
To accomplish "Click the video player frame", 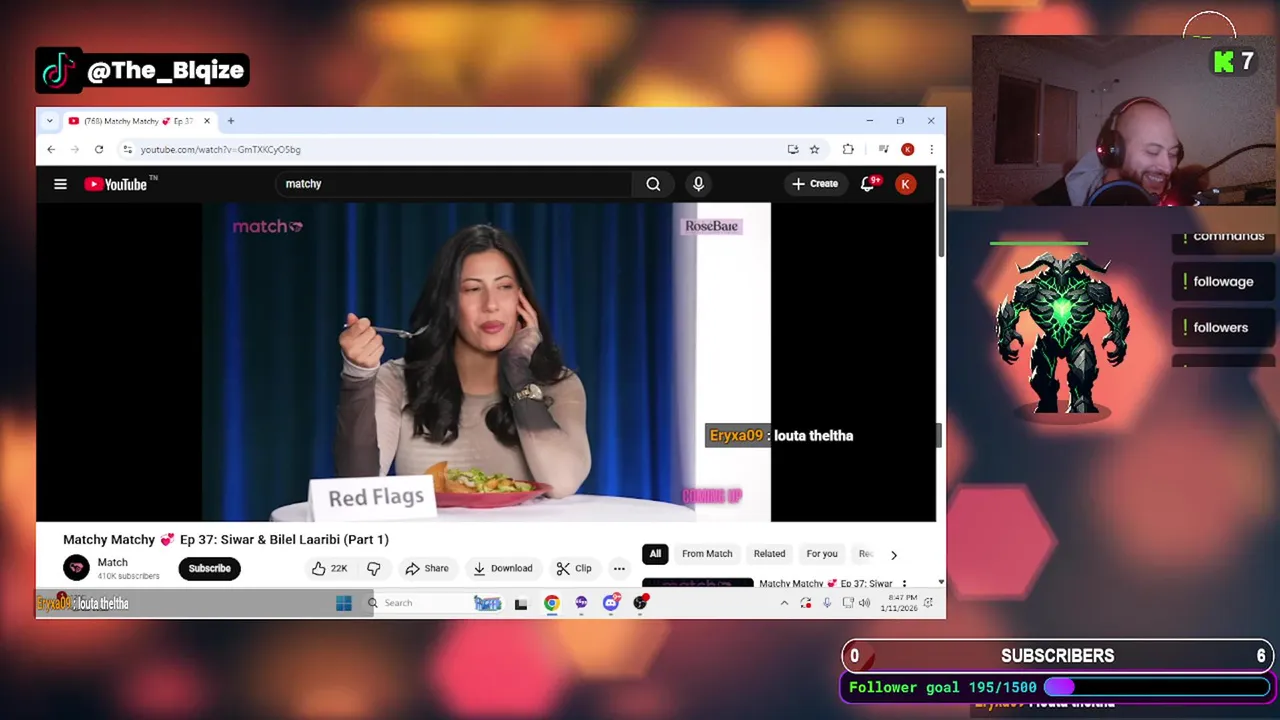I will [486, 362].
